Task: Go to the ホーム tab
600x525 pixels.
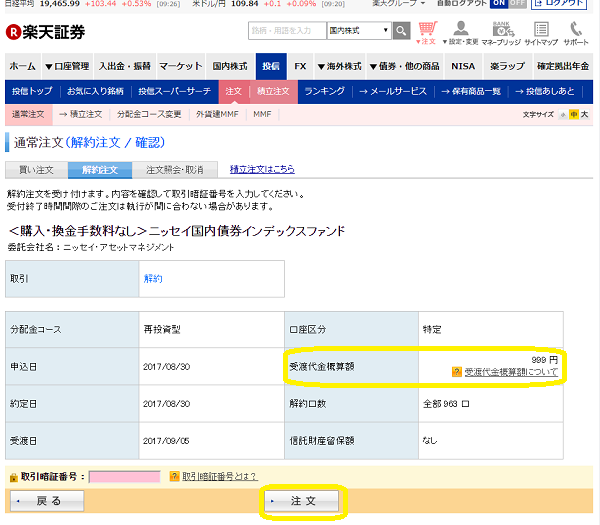Action: [x=23, y=66]
